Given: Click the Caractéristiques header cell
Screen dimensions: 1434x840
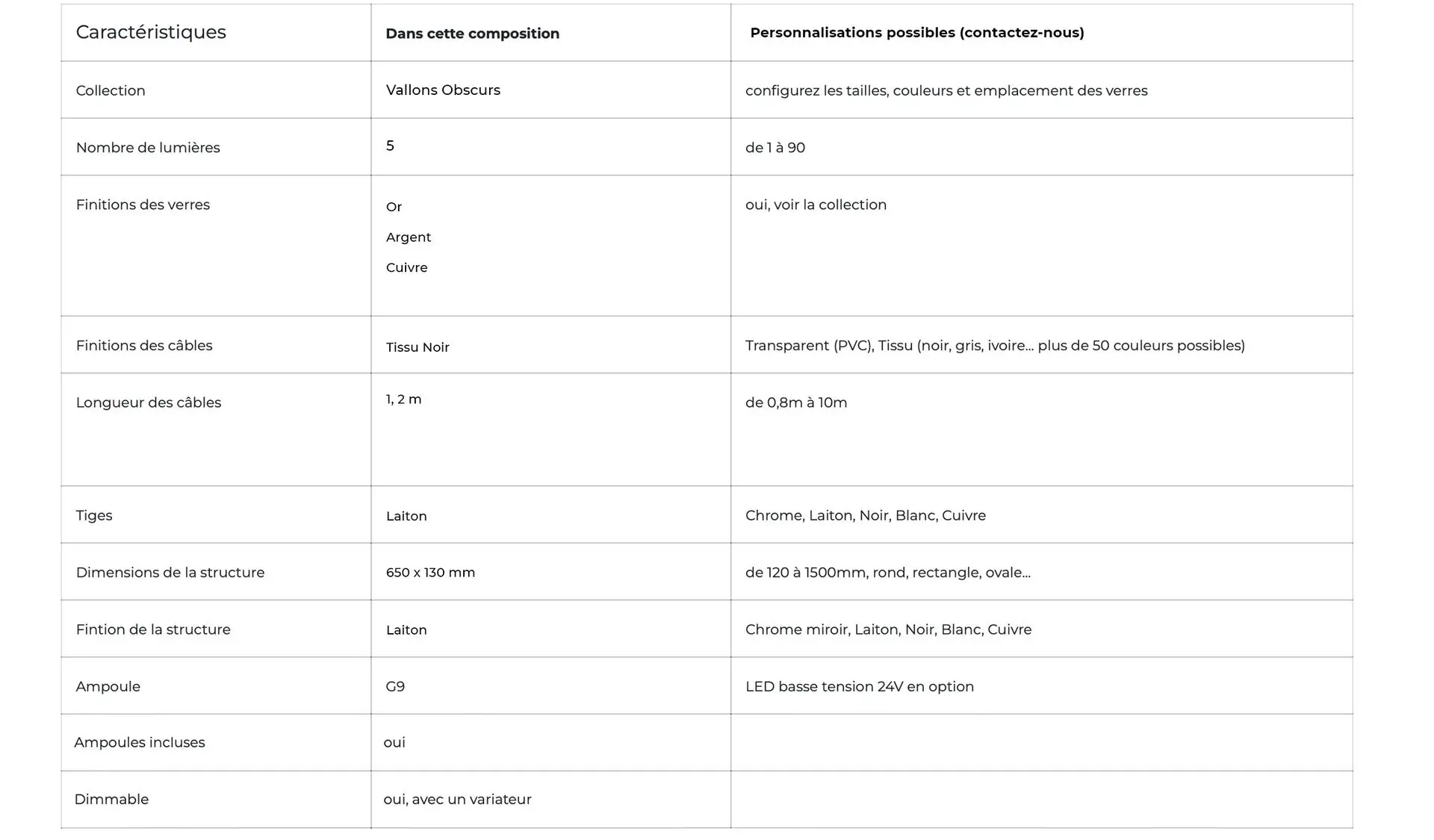Looking at the screenshot, I should pyautogui.click(x=151, y=32).
